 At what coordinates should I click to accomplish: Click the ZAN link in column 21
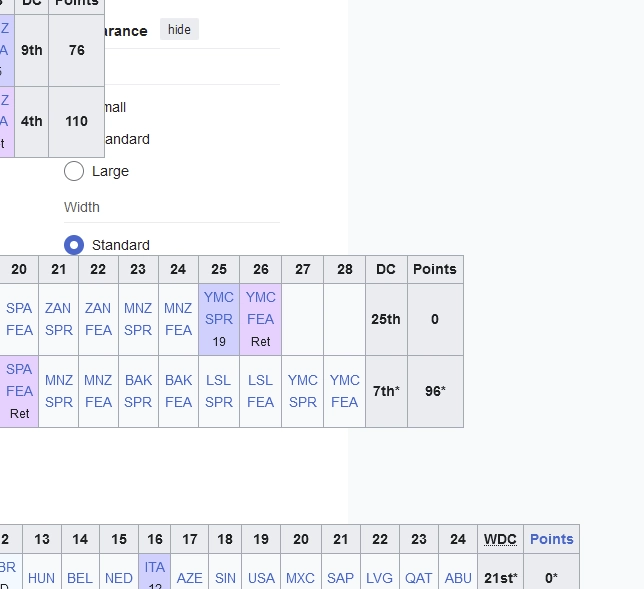pyautogui.click(x=58, y=308)
